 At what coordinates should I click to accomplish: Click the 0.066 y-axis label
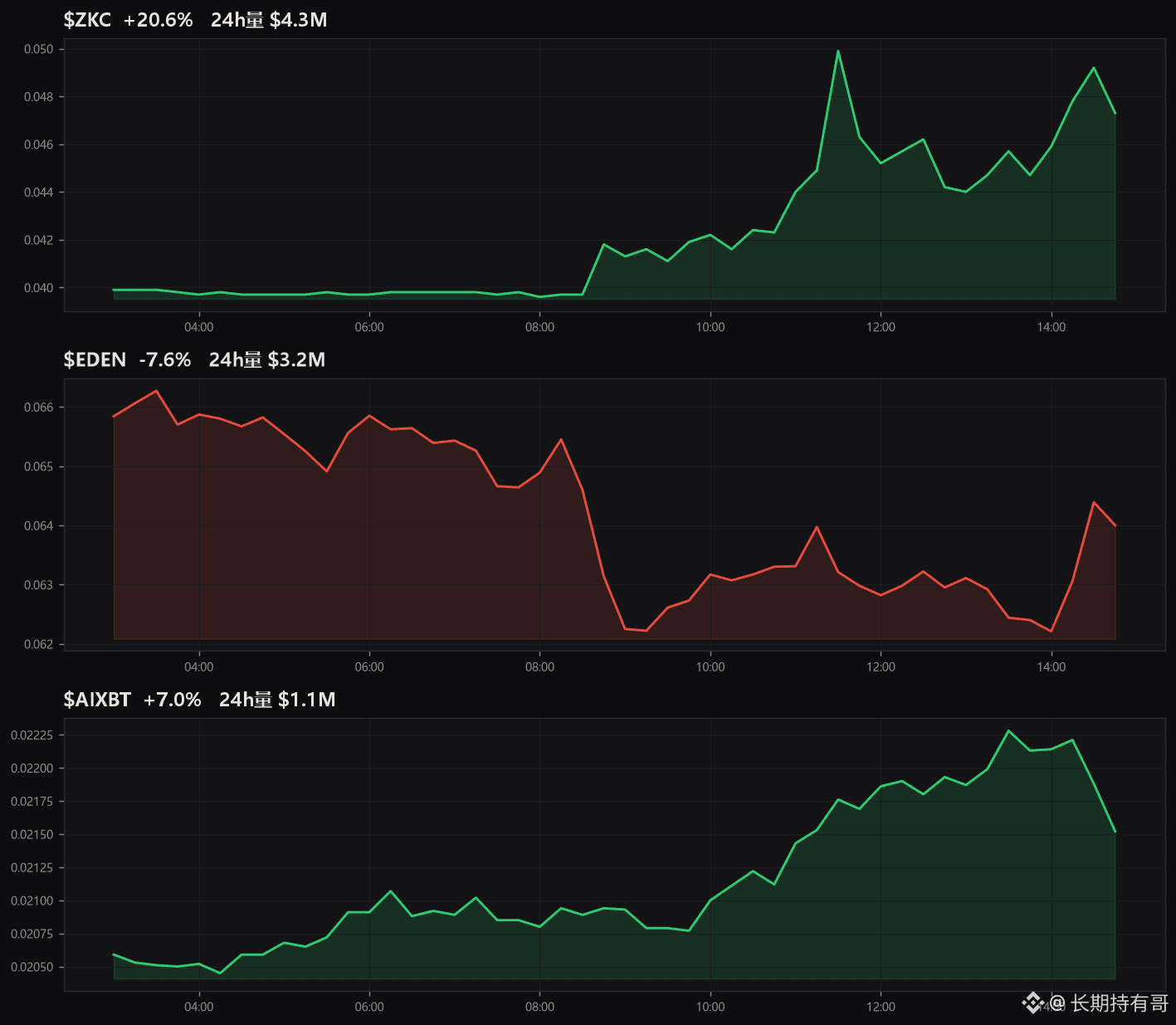[38, 408]
